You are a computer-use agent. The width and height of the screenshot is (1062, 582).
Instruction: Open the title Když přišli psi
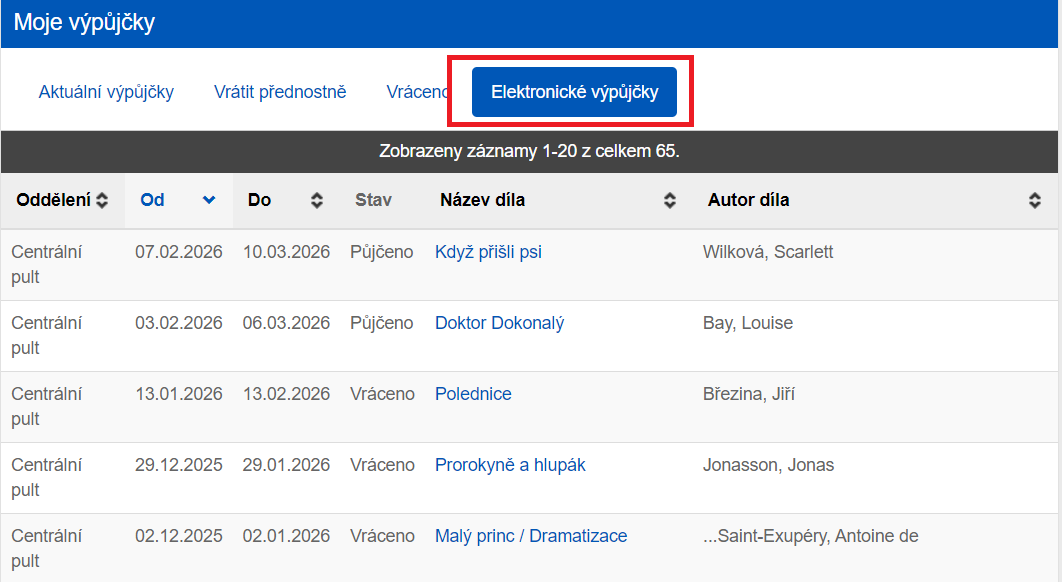coord(488,252)
